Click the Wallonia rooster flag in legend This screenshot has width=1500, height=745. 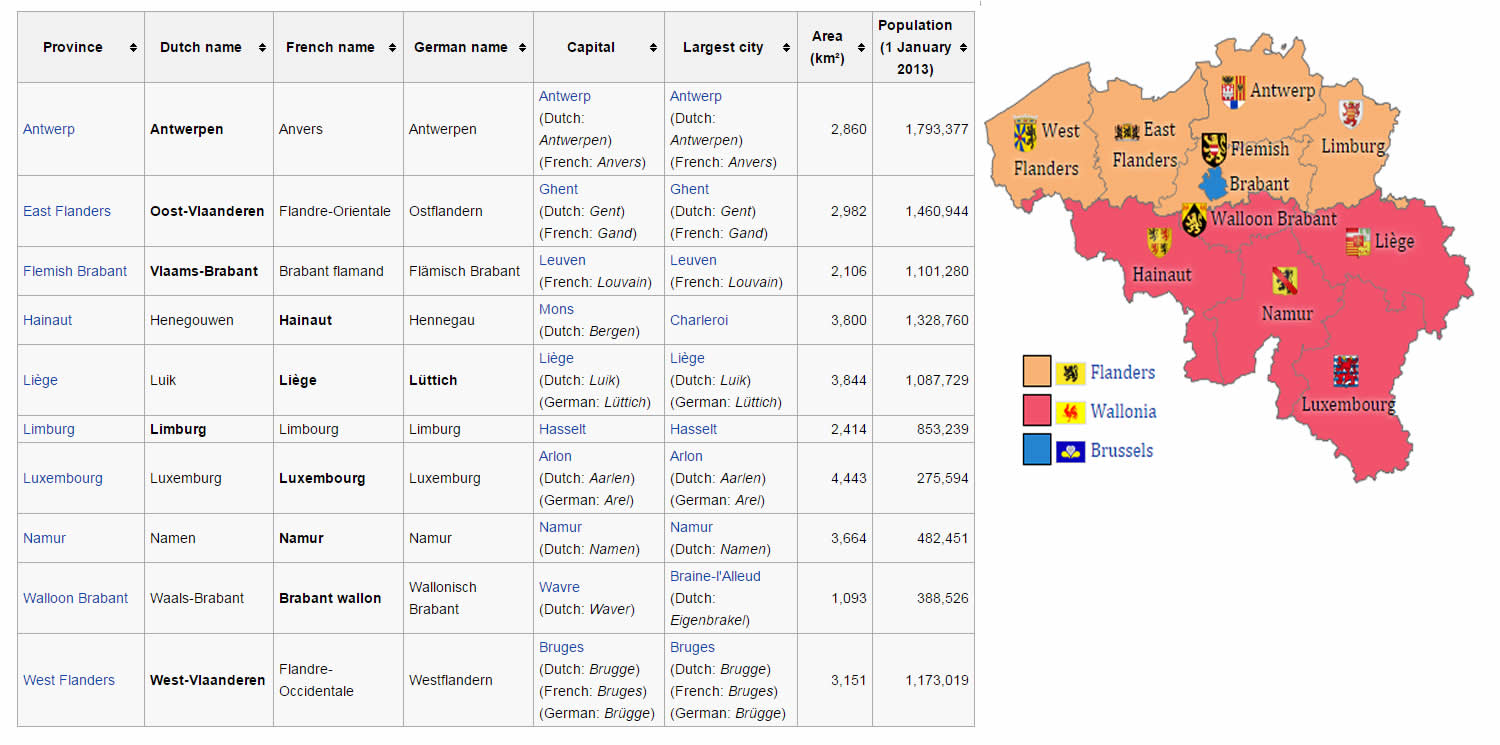pyautogui.click(x=1070, y=412)
